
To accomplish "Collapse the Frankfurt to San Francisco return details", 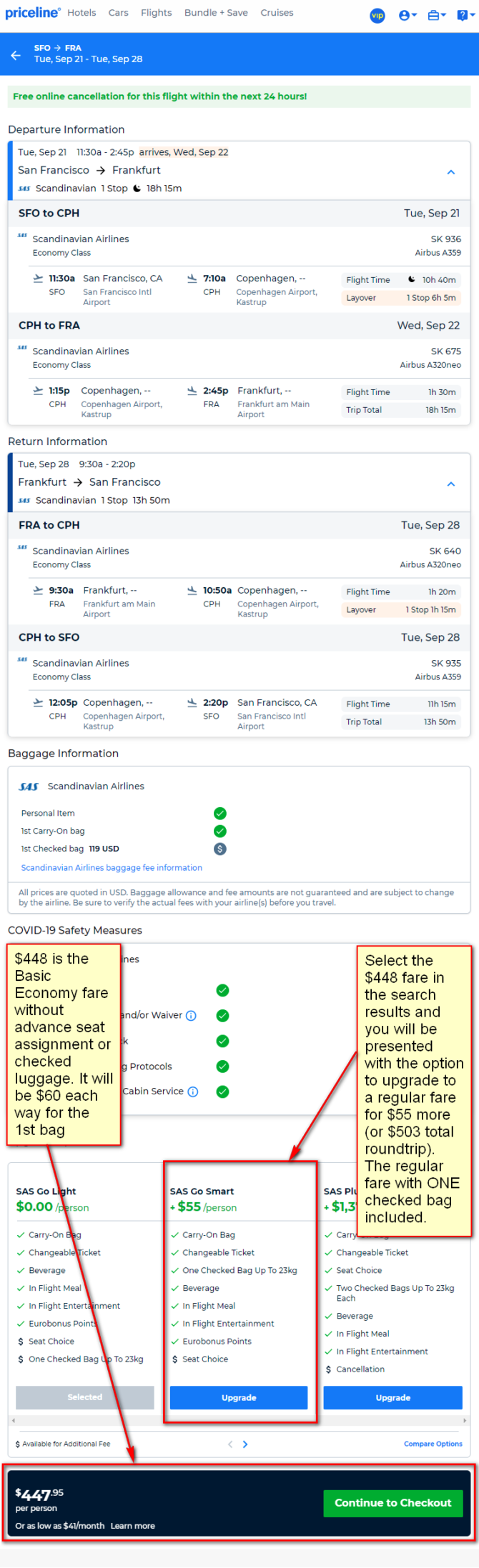I will point(450,484).
